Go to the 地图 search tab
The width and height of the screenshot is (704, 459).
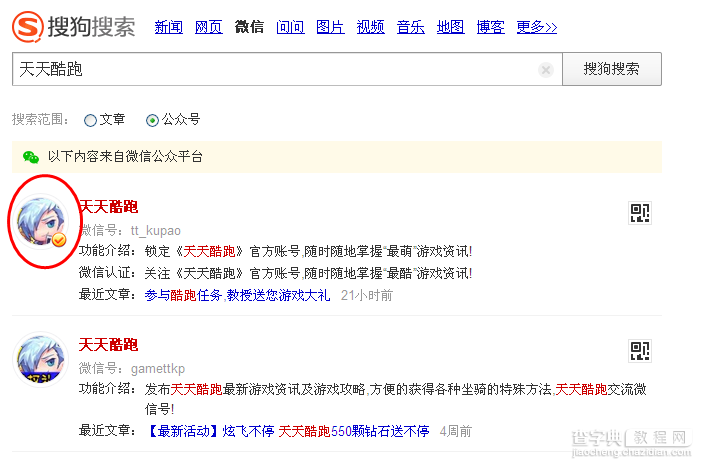pyautogui.click(x=450, y=27)
